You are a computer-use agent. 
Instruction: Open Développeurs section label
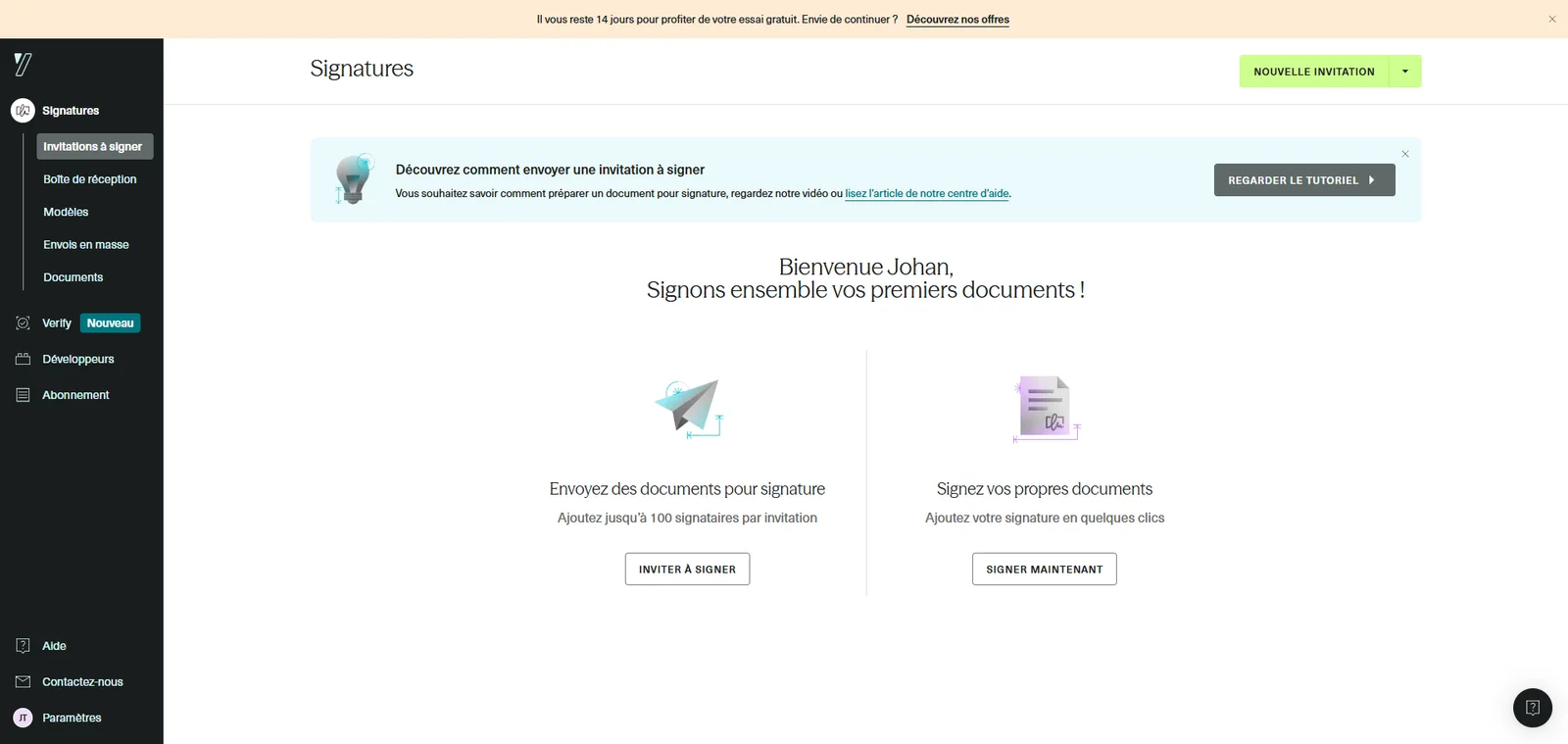click(x=78, y=359)
